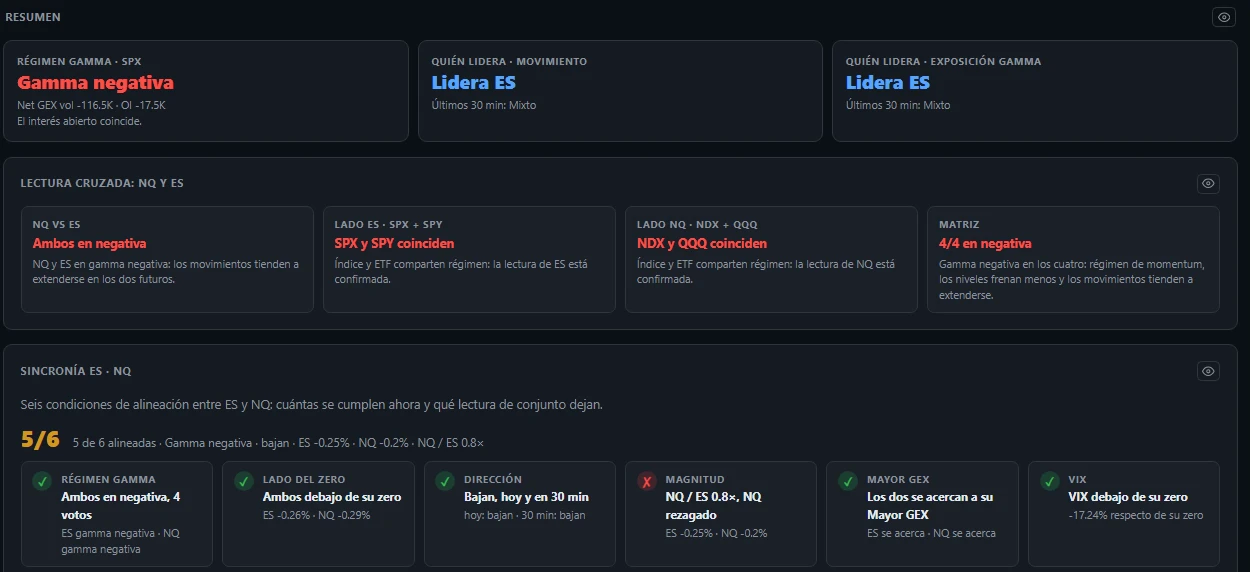
Task: Click green check icon on Régimen Gamma condition
Action: click(41, 482)
